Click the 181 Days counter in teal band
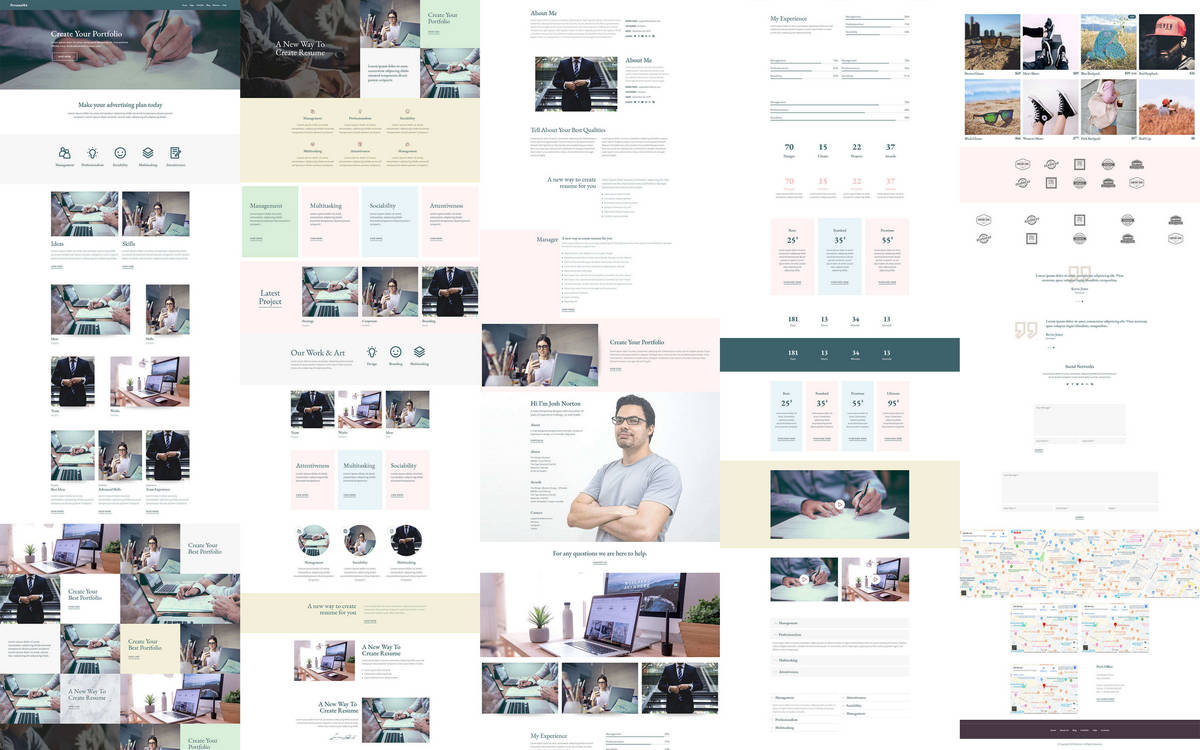The width and height of the screenshot is (1200, 750). (793, 355)
